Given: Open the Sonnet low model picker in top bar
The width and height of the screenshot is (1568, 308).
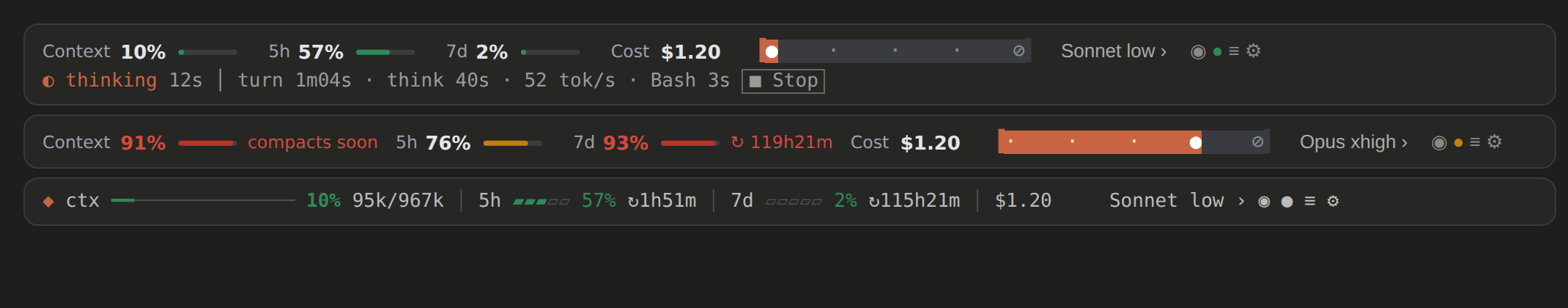Looking at the screenshot, I should coord(1114,51).
